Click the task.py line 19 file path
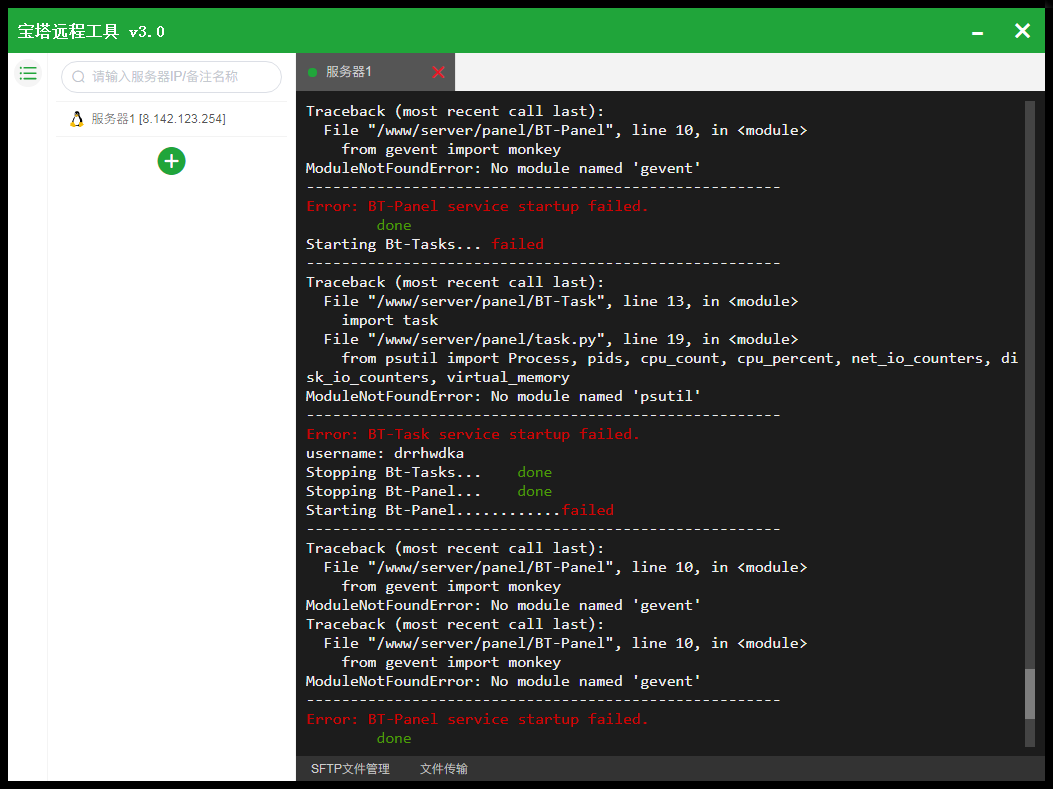Screen dimensions: 1053x789 coord(561,339)
